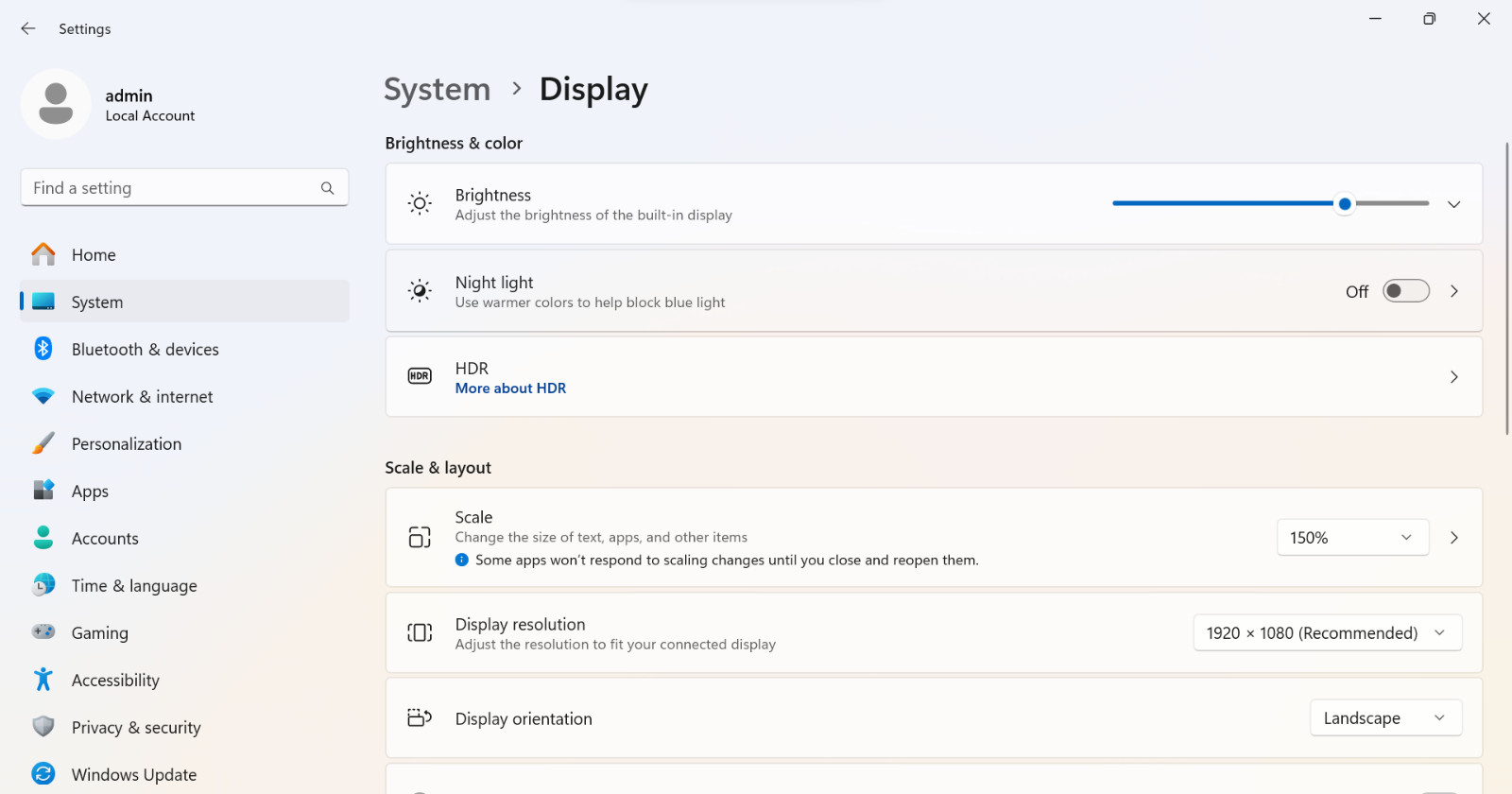The image size is (1512, 794).
Task: Click the blue info icon under Scale
Action: point(462,560)
